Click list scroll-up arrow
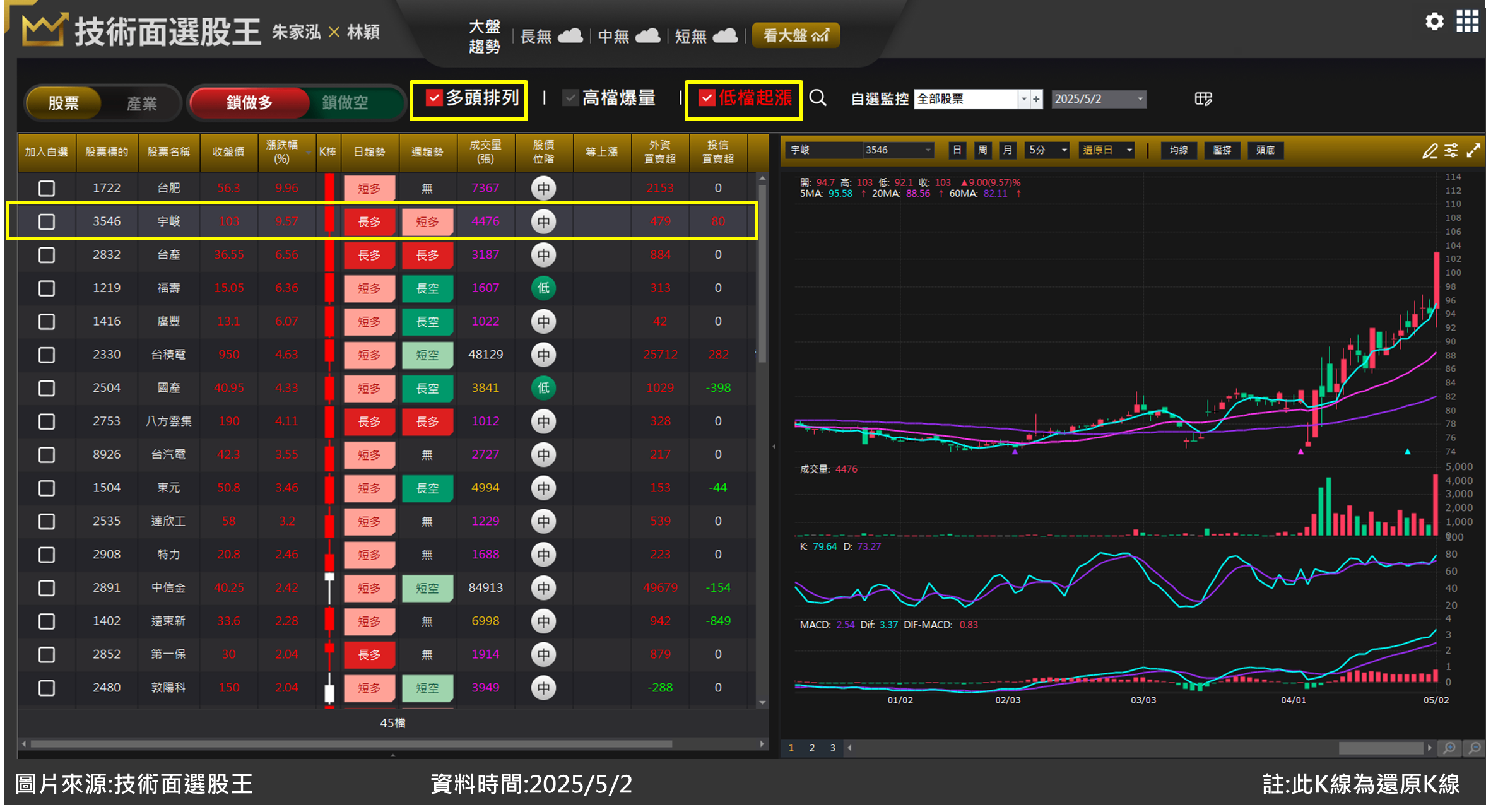This screenshot has height=812, width=1486. [762, 178]
